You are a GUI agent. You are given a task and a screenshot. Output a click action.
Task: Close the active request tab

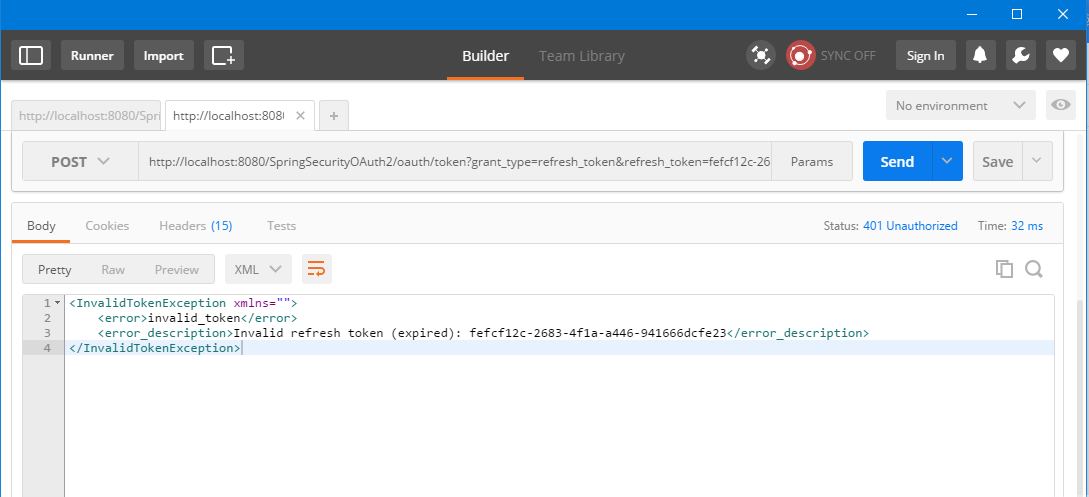click(300, 116)
